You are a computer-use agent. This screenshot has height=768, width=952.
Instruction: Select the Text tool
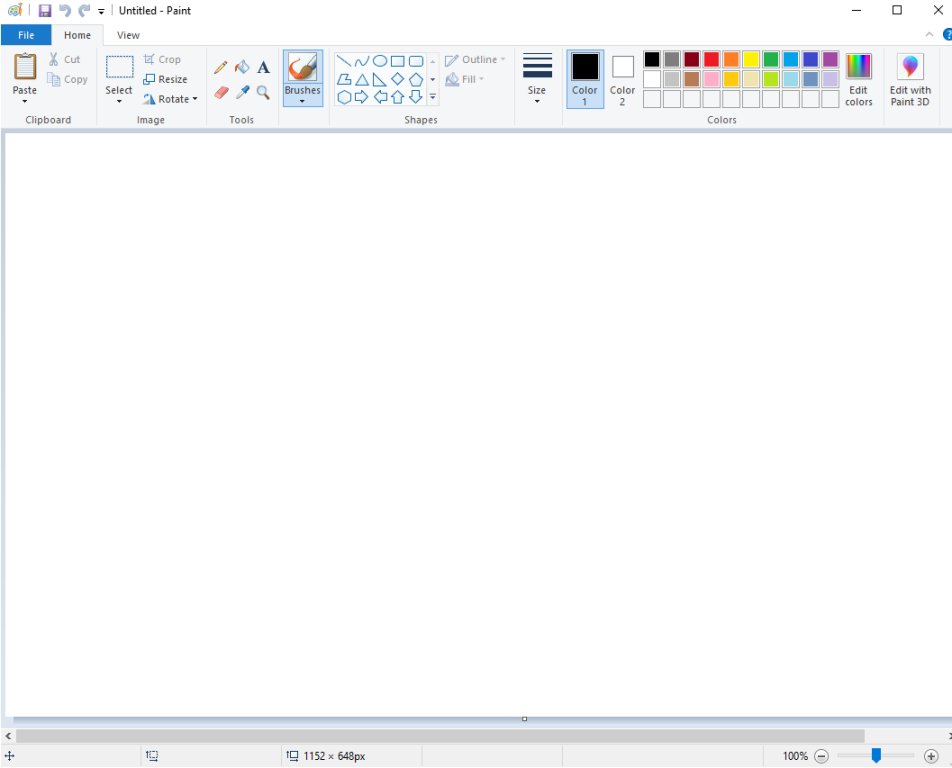pyautogui.click(x=263, y=67)
